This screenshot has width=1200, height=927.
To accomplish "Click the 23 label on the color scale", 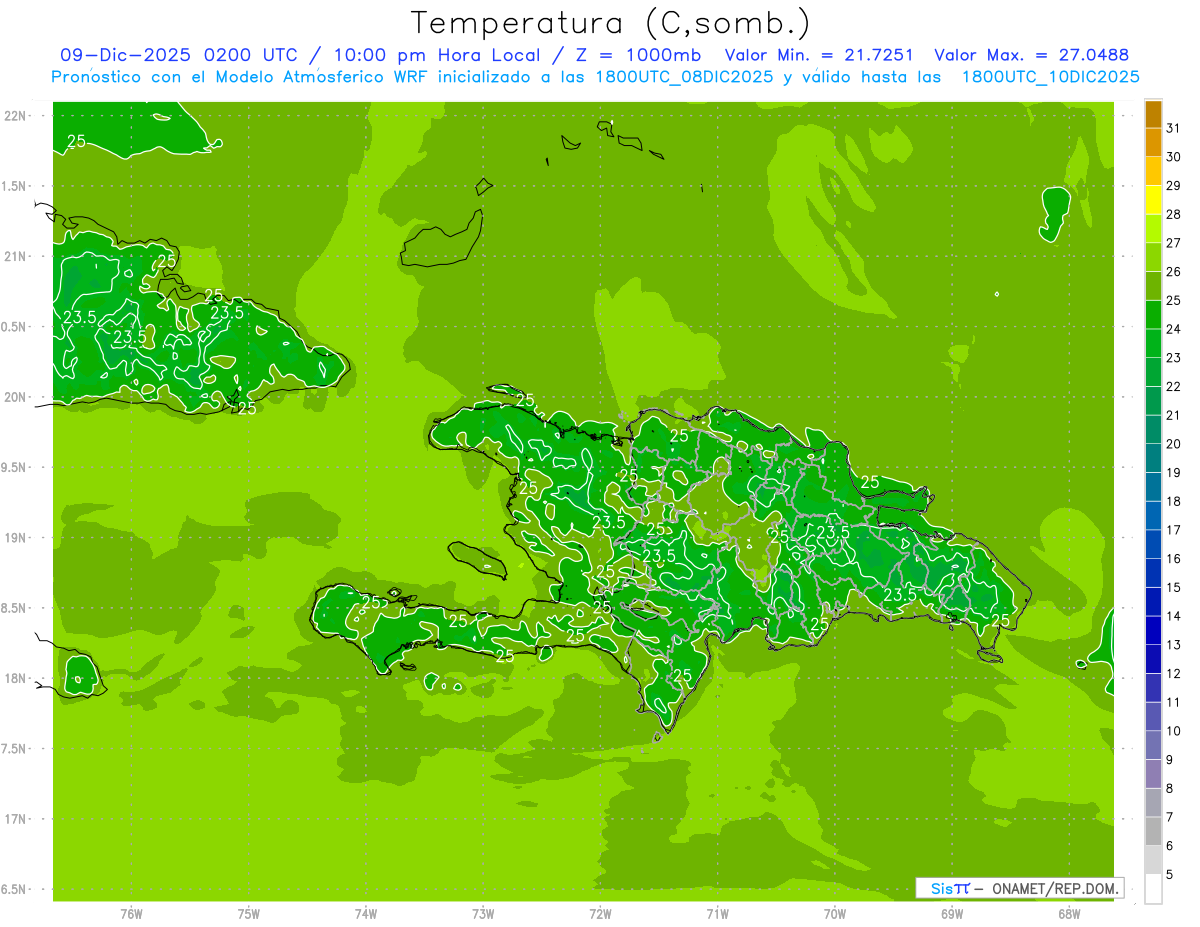I will [1174, 358].
